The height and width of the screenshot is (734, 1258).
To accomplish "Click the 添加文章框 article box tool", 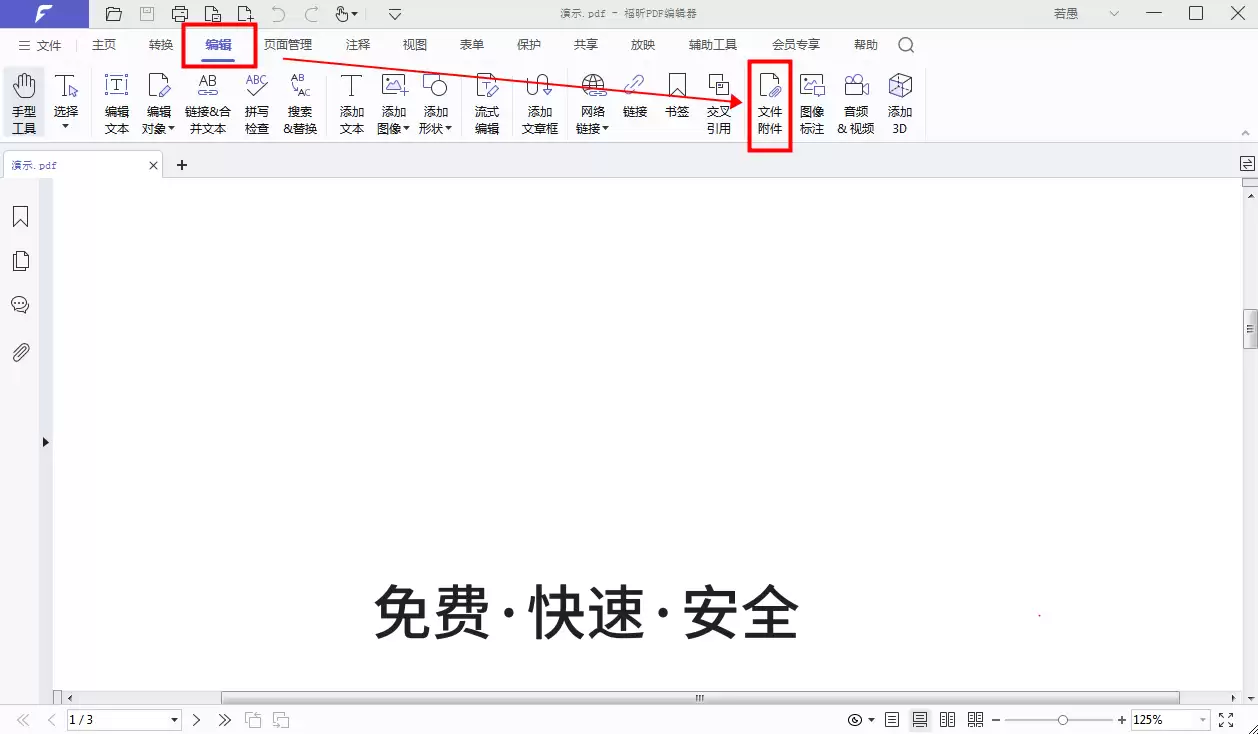I will (540, 103).
